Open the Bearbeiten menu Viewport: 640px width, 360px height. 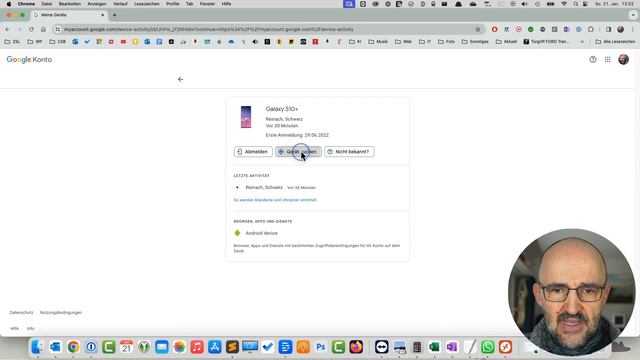pyautogui.click(x=70, y=4)
